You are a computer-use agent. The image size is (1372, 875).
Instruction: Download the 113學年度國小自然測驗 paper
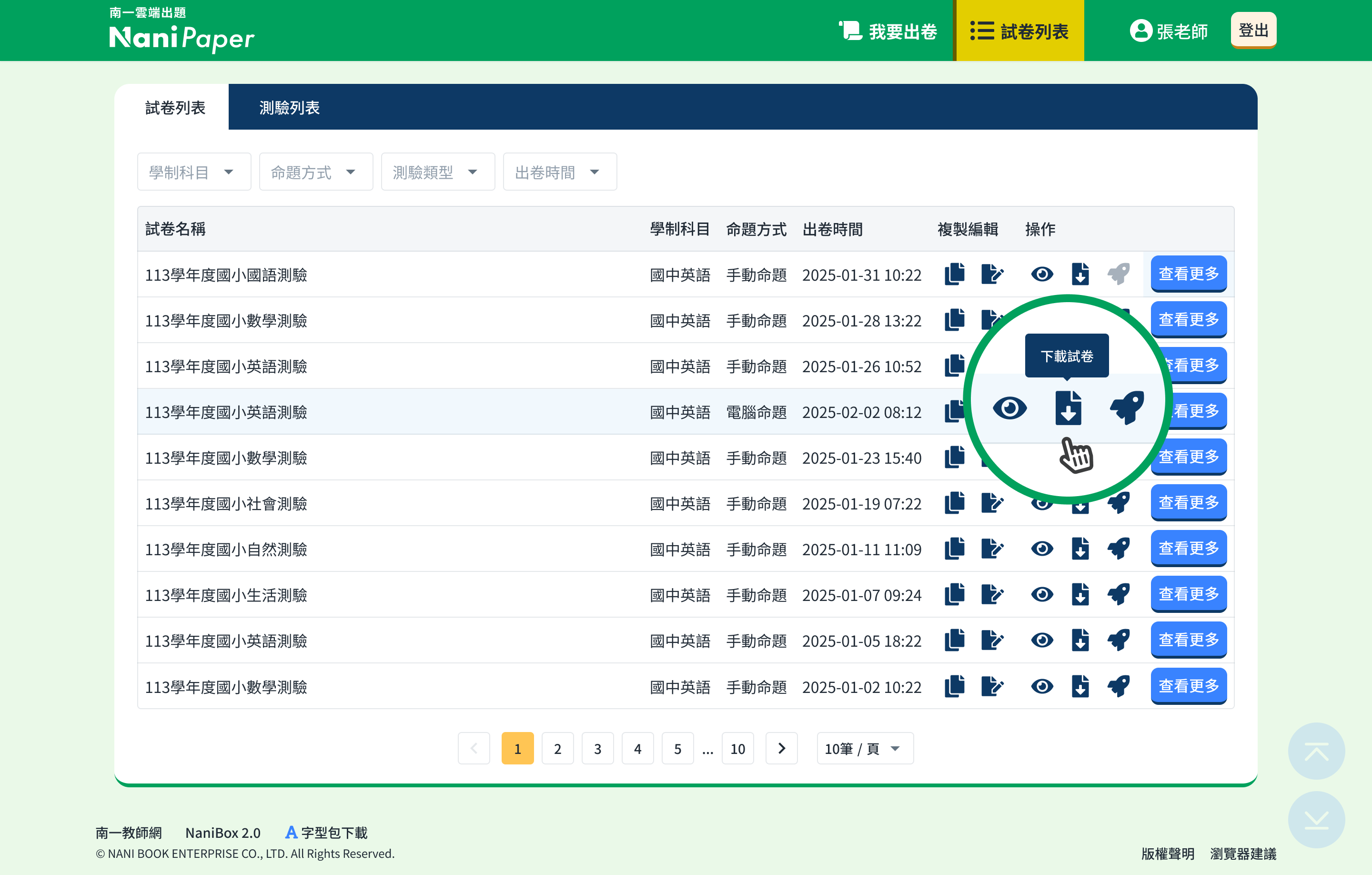click(x=1080, y=549)
